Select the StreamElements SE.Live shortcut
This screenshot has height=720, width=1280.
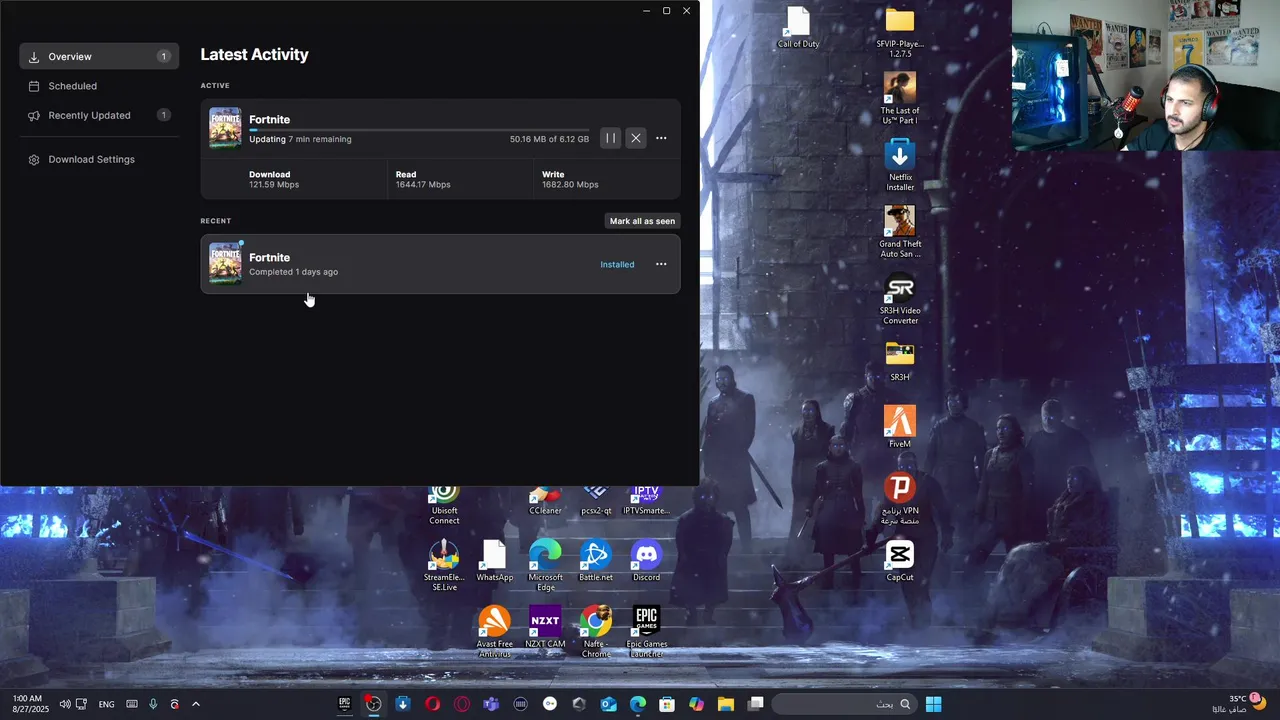click(x=444, y=566)
